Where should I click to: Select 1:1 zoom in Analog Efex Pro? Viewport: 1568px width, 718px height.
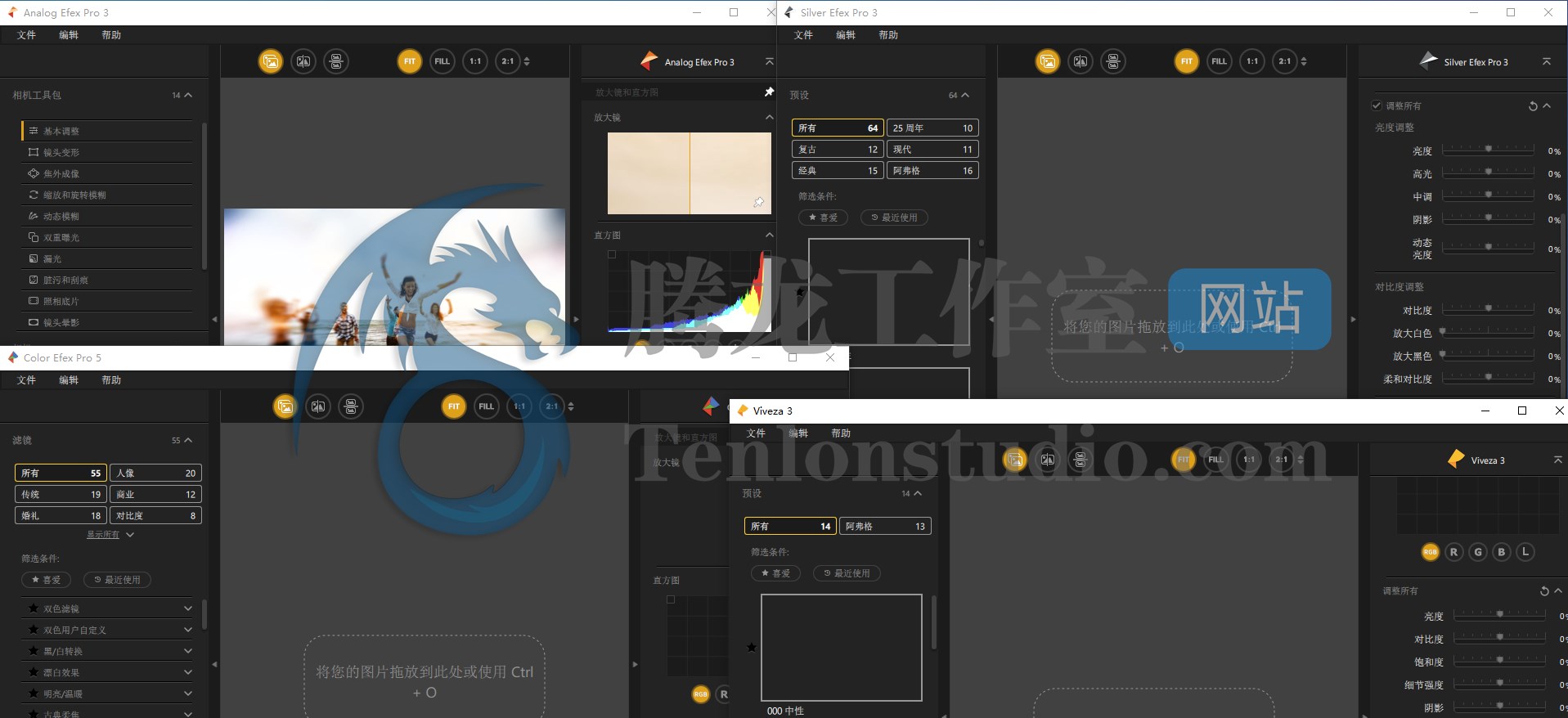tap(475, 61)
